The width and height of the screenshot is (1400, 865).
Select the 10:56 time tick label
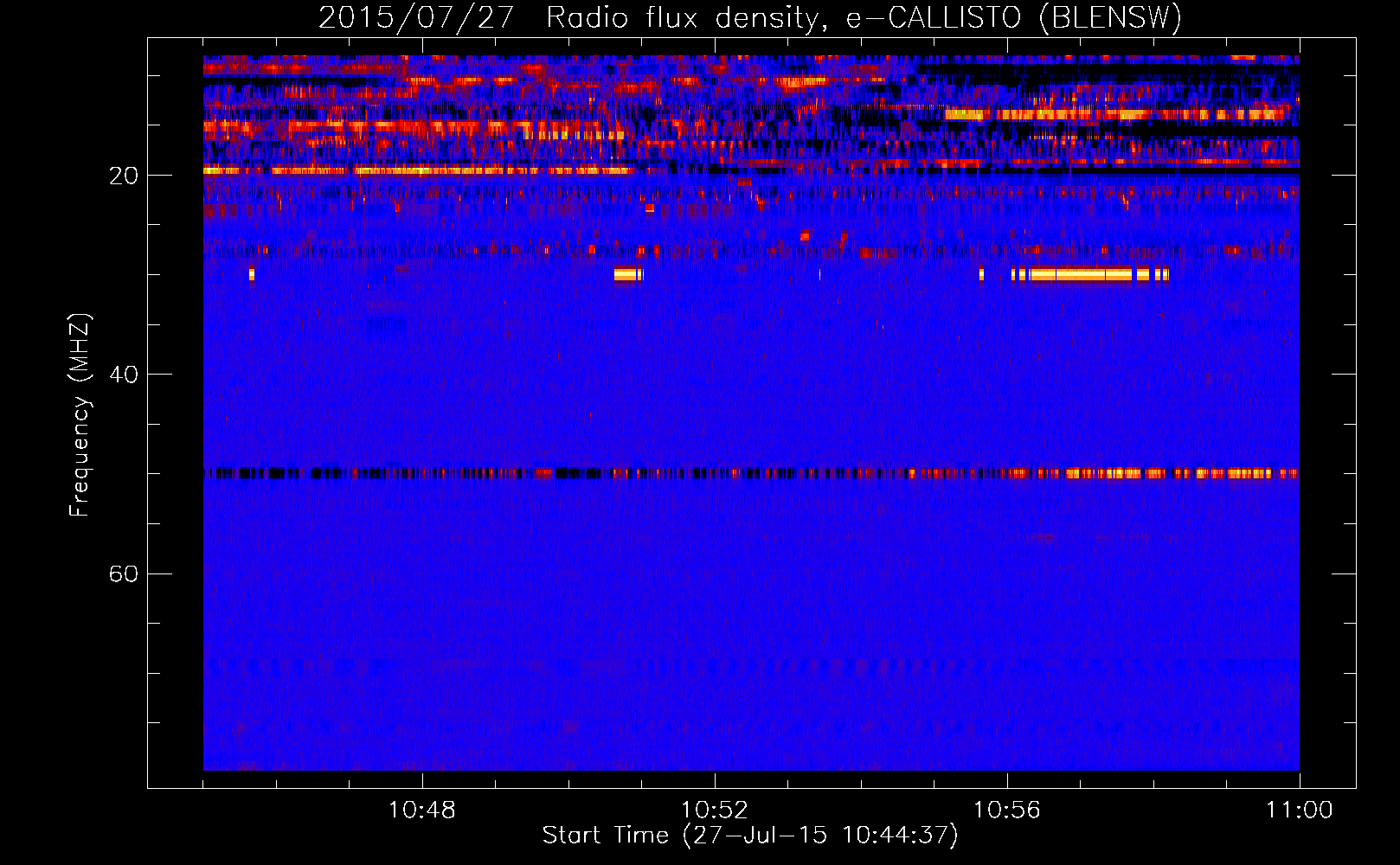pos(1007,811)
